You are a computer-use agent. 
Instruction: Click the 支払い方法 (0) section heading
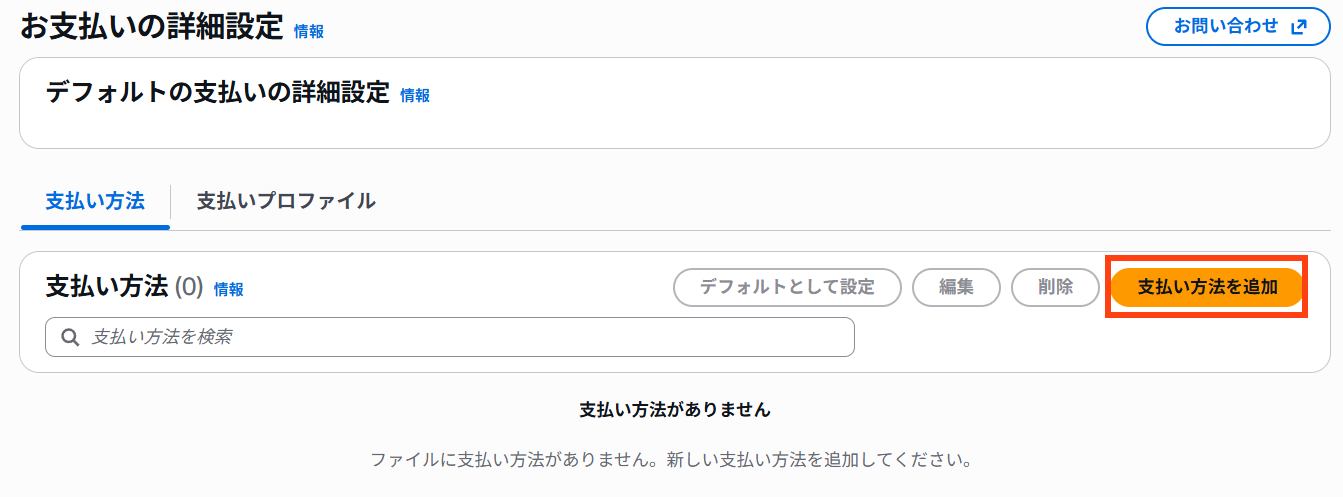click(107, 288)
